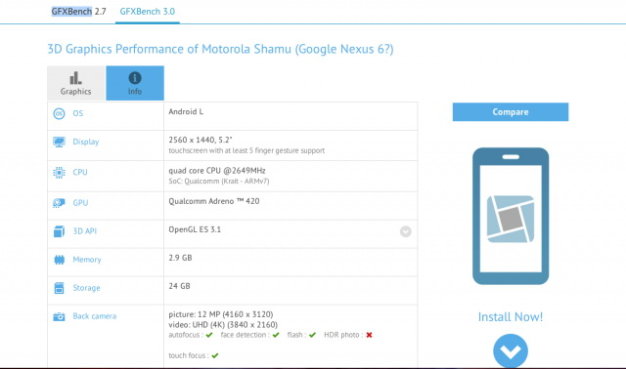Image resolution: width=626 pixels, height=369 pixels.
Task: Click 'picture: 12 MP (4160 x 3120)' text
Action: pyautogui.click(x=221, y=314)
